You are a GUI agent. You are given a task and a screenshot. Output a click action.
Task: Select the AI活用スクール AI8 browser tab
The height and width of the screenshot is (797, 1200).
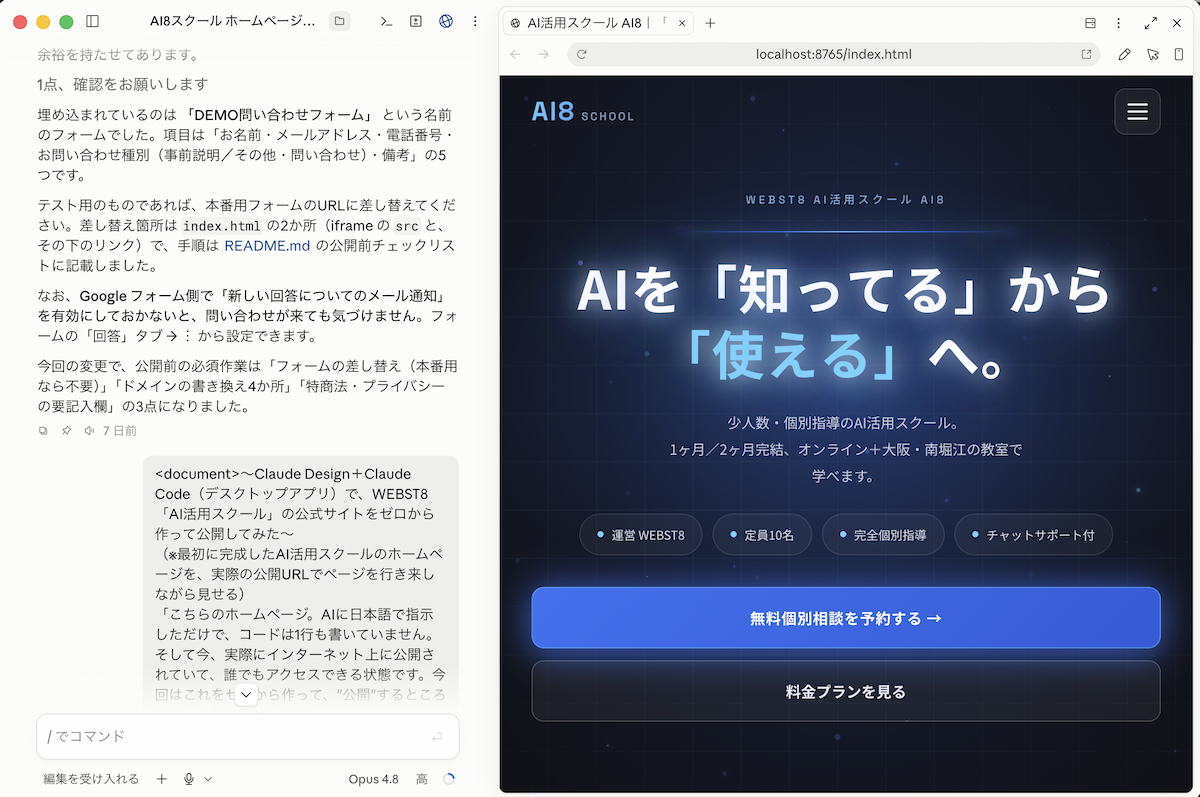point(598,23)
